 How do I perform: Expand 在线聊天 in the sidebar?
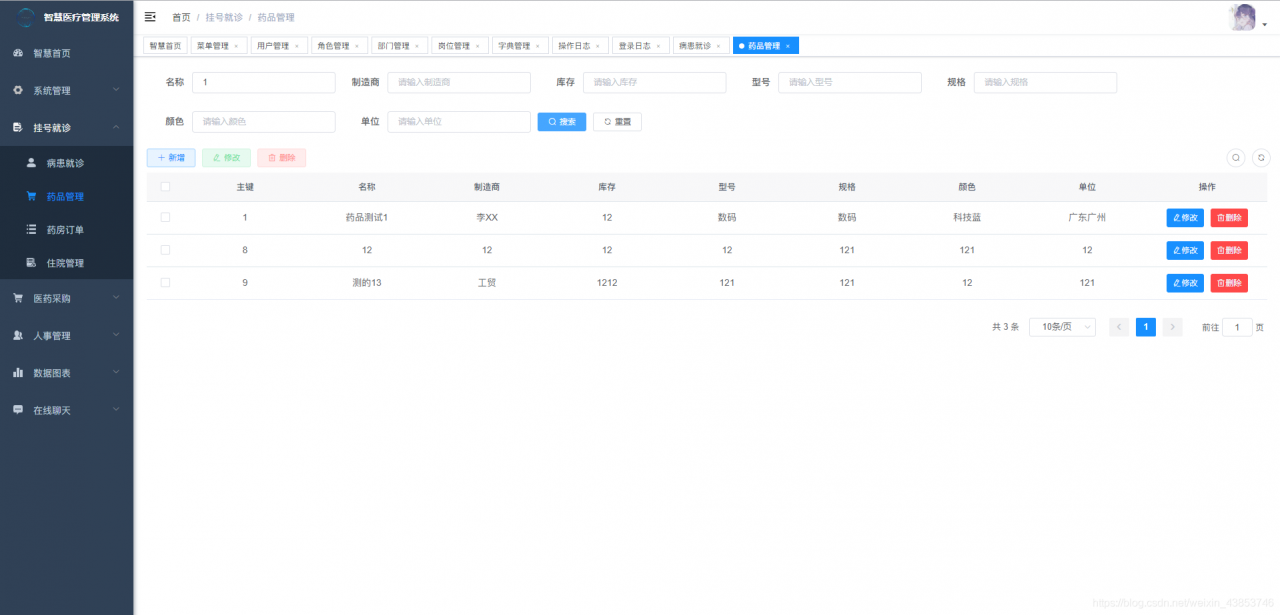coord(66,410)
